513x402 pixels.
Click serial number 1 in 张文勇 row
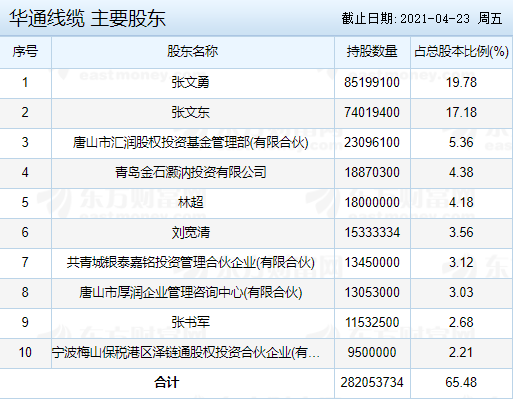tap(25, 82)
